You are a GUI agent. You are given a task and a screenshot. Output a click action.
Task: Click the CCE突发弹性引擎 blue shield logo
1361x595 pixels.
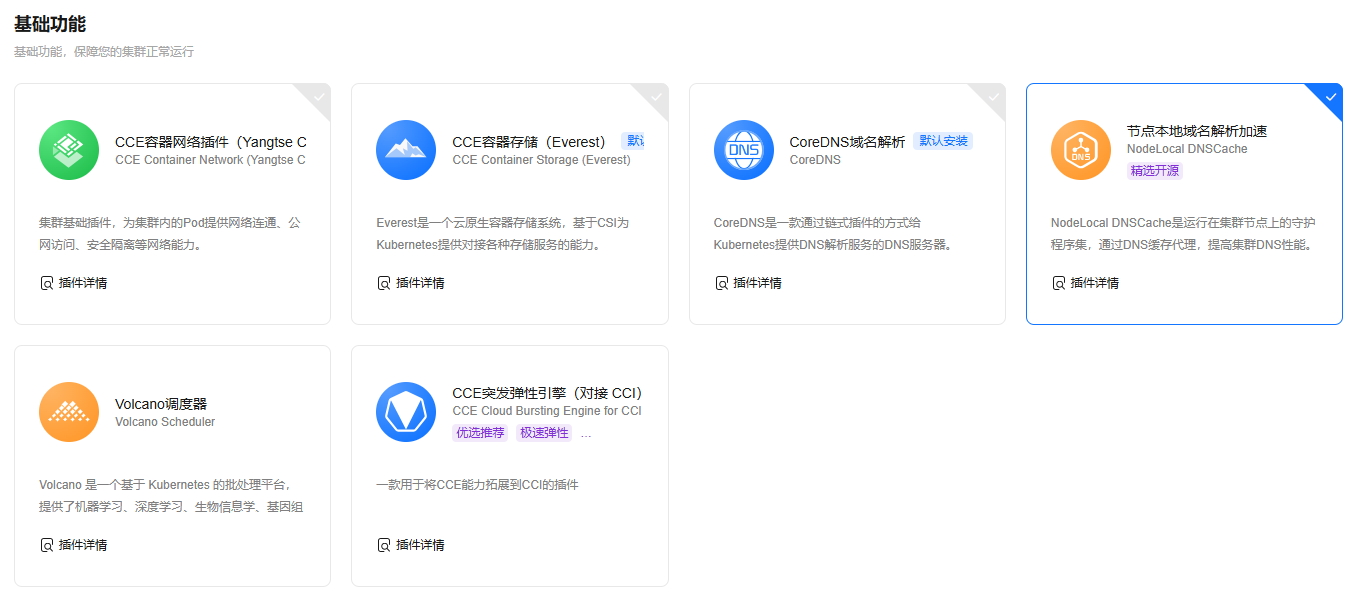coord(406,412)
